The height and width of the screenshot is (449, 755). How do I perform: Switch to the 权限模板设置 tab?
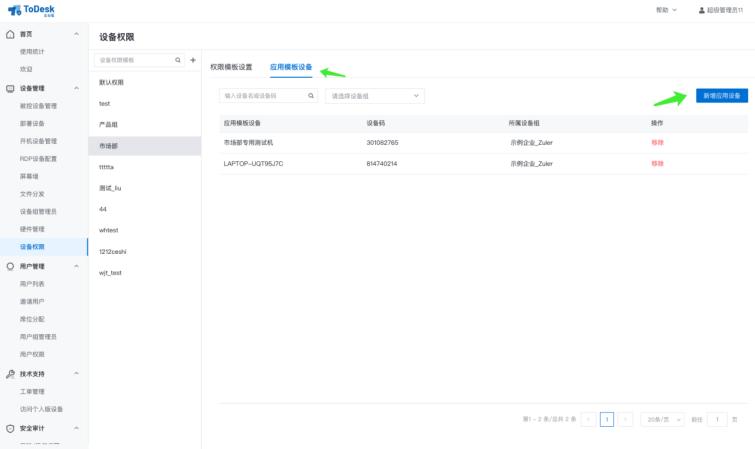click(x=231, y=67)
